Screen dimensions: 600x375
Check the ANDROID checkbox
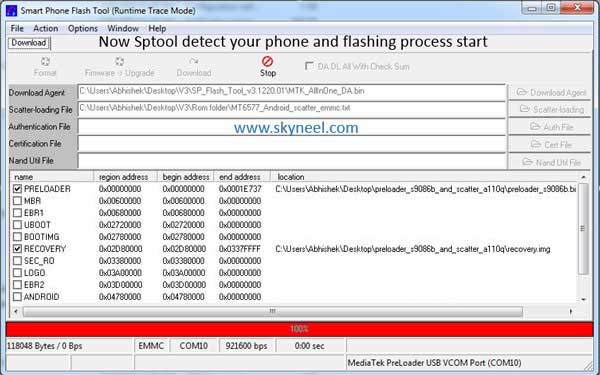point(17,297)
